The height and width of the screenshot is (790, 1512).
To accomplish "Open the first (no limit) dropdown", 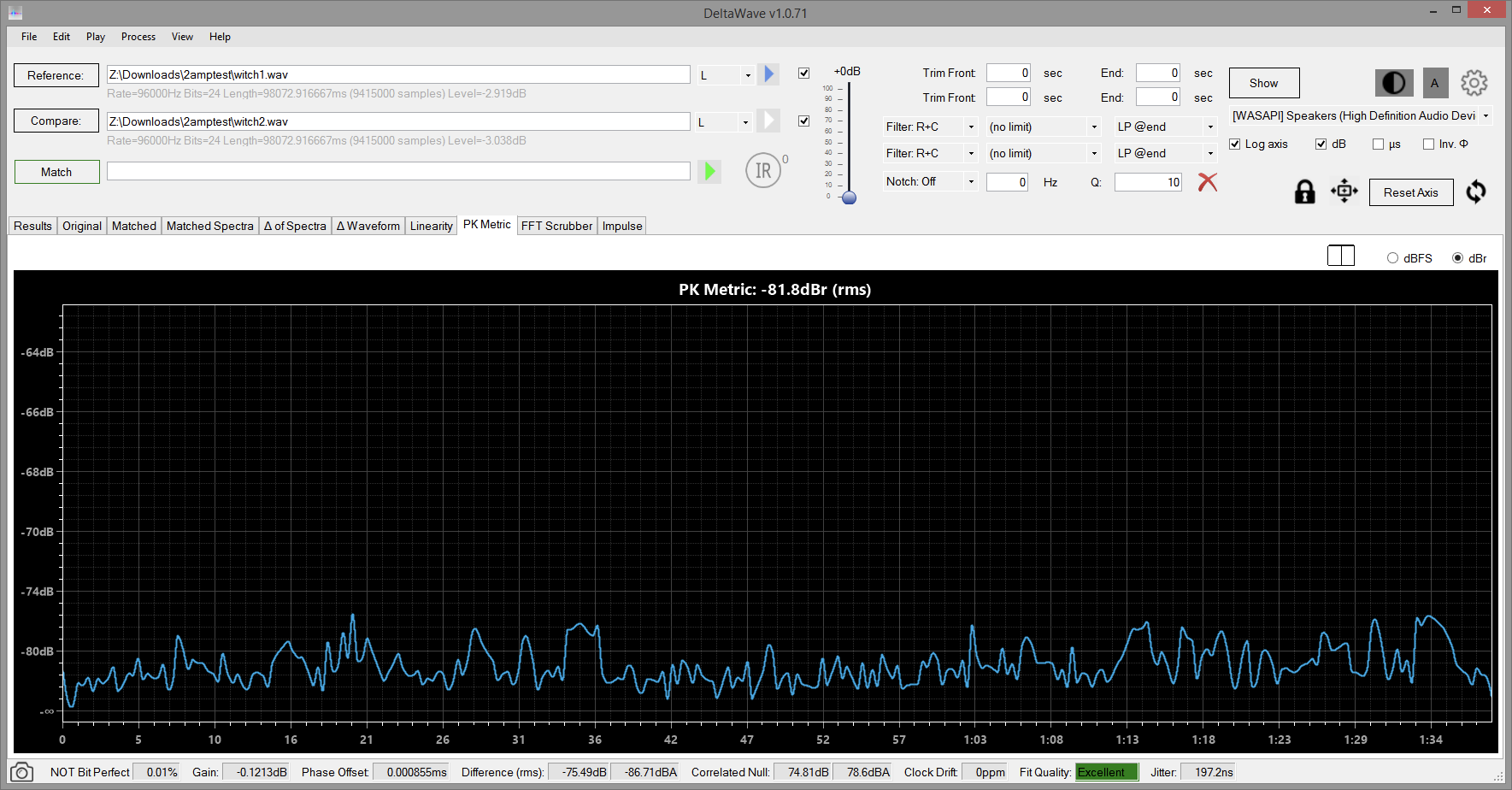I will tap(1044, 127).
